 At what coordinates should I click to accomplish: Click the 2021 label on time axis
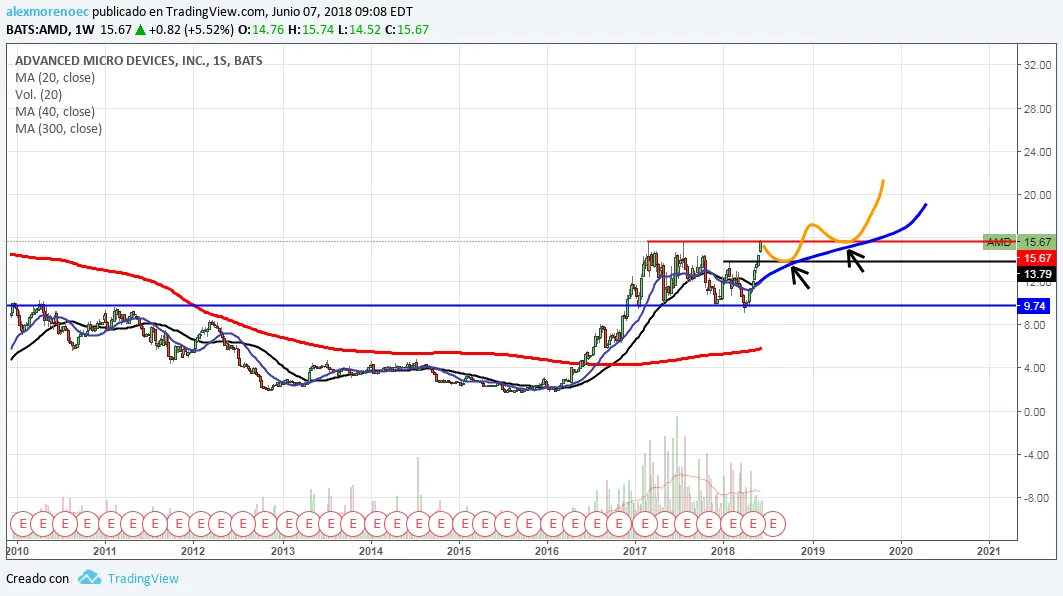point(989,551)
